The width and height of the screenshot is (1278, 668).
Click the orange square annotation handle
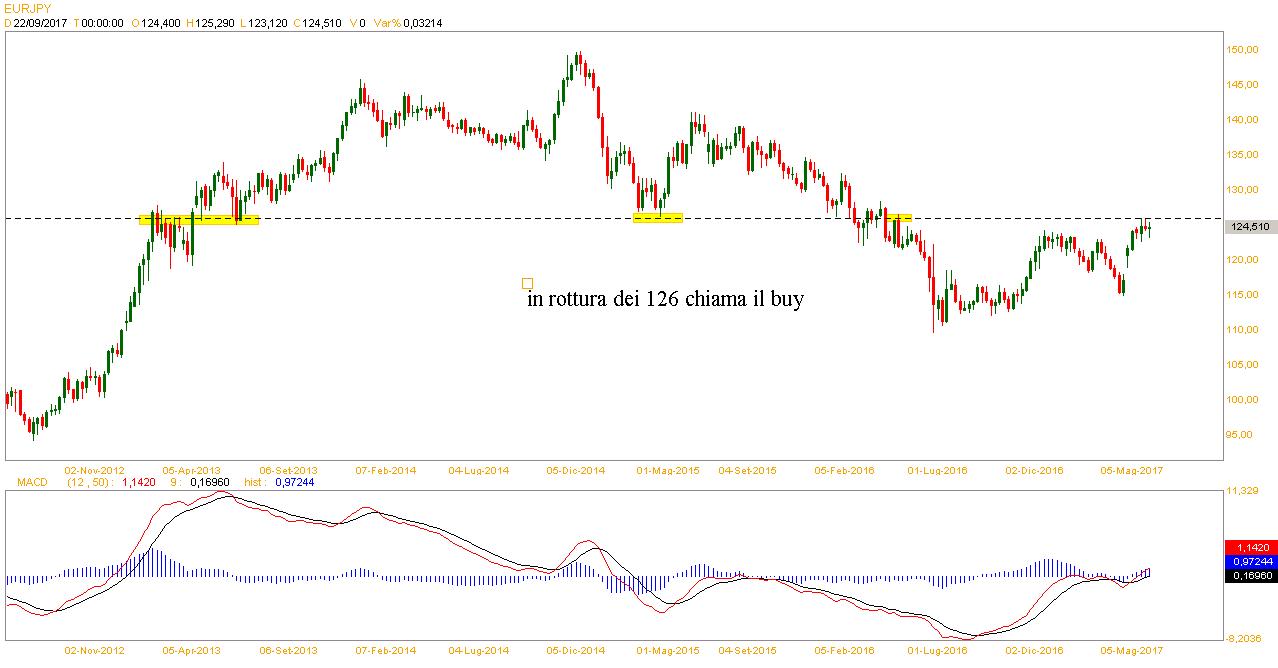[x=527, y=283]
